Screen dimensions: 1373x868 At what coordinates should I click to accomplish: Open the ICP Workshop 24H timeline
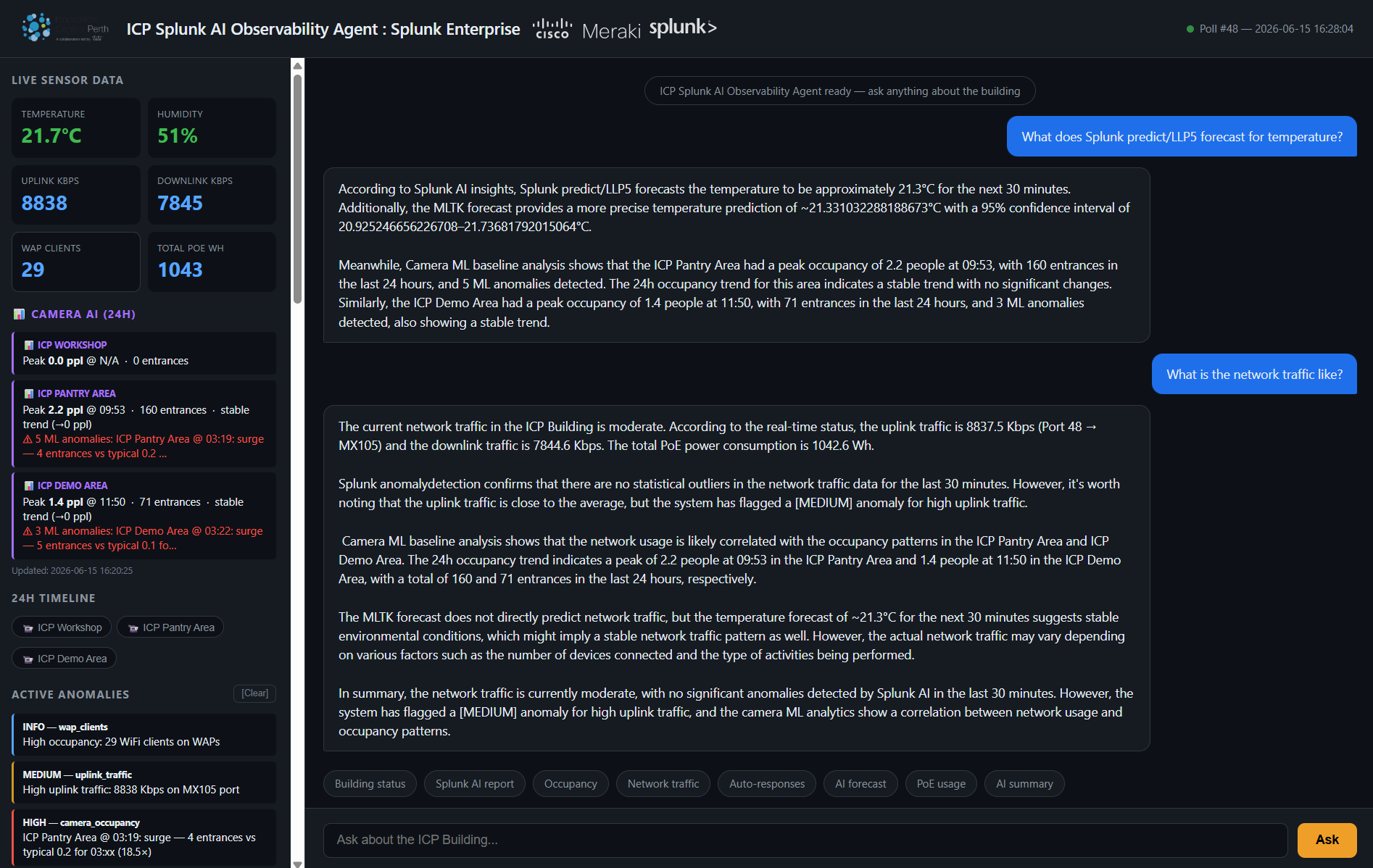62,627
